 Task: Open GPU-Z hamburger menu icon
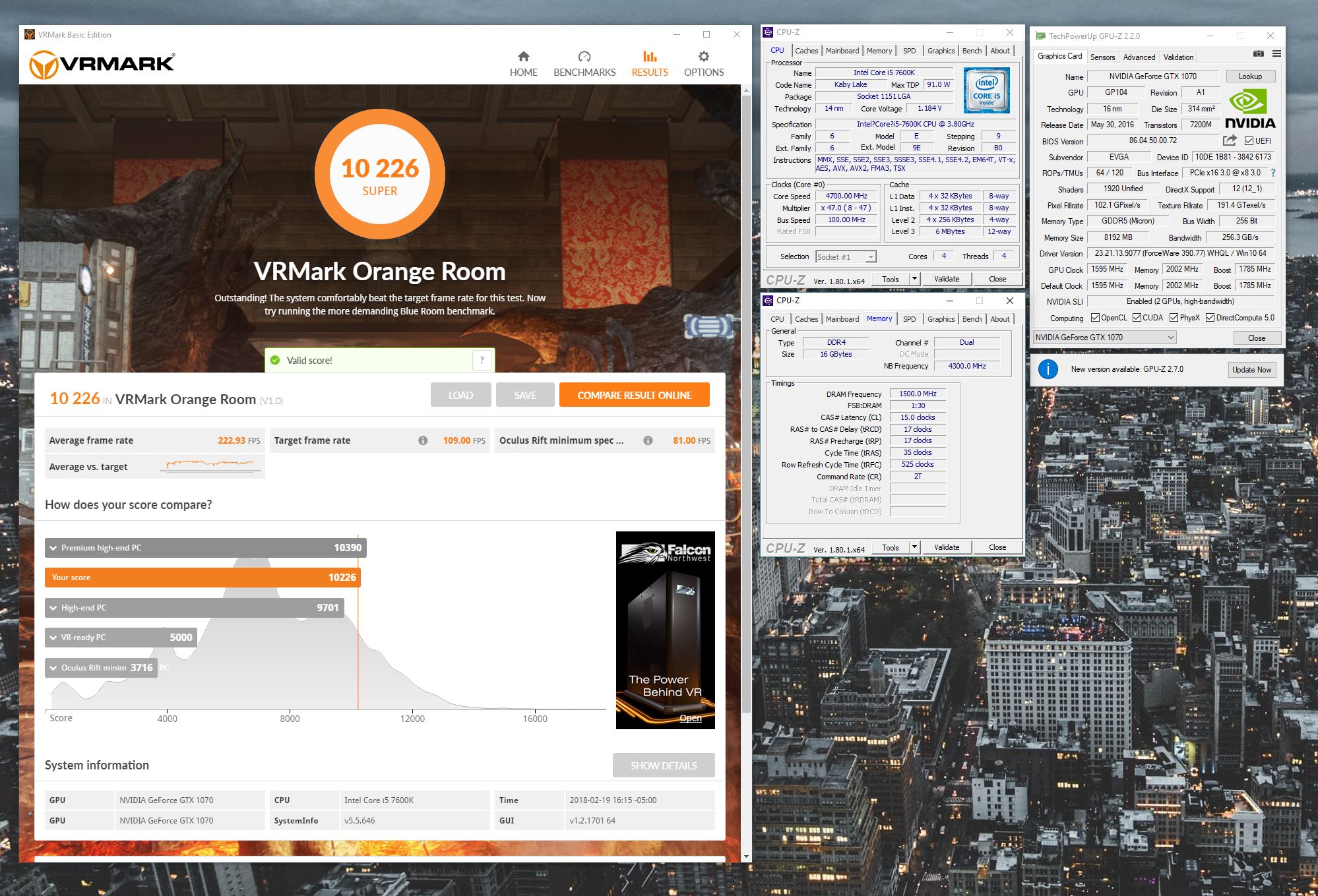1276,54
